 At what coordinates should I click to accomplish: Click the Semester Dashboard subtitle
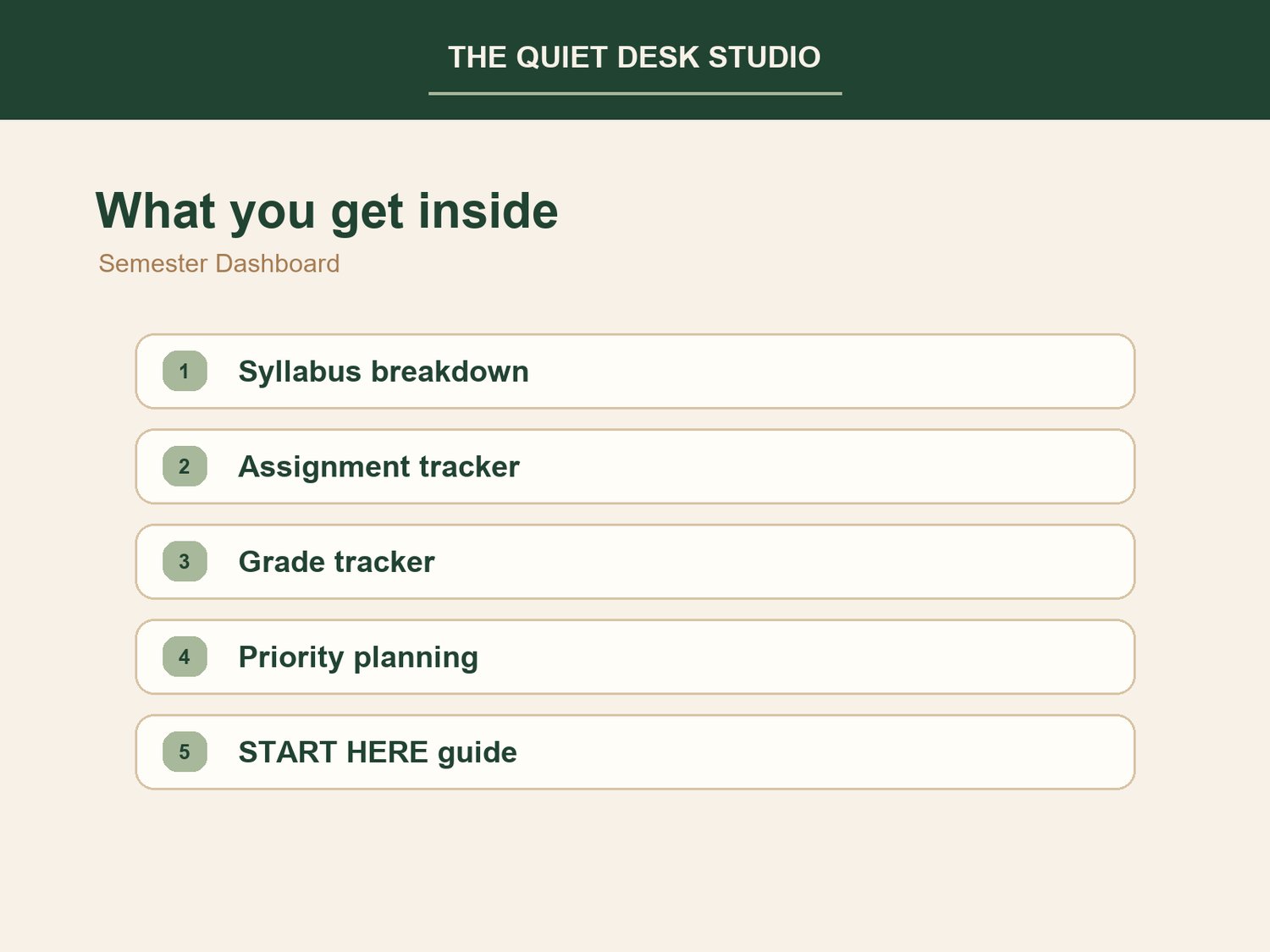click(x=219, y=263)
